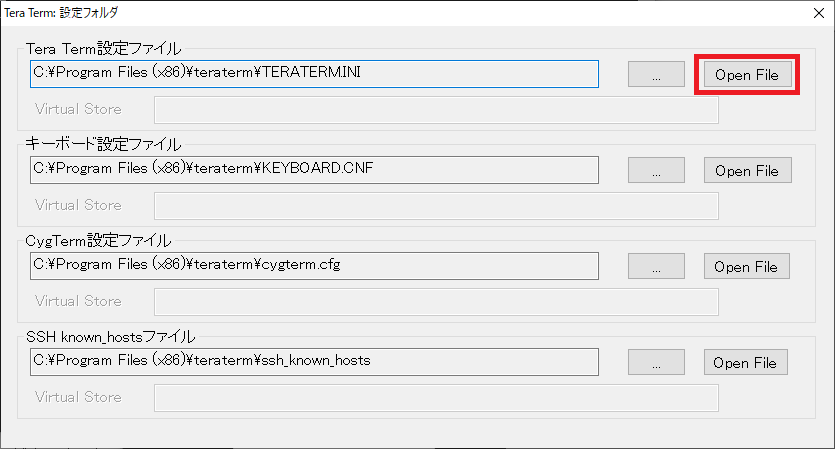Image resolution: width=835 pixels, height=449 pixels.
Task: Open the ssh_known_hosts file
Action: pos(746,363)
